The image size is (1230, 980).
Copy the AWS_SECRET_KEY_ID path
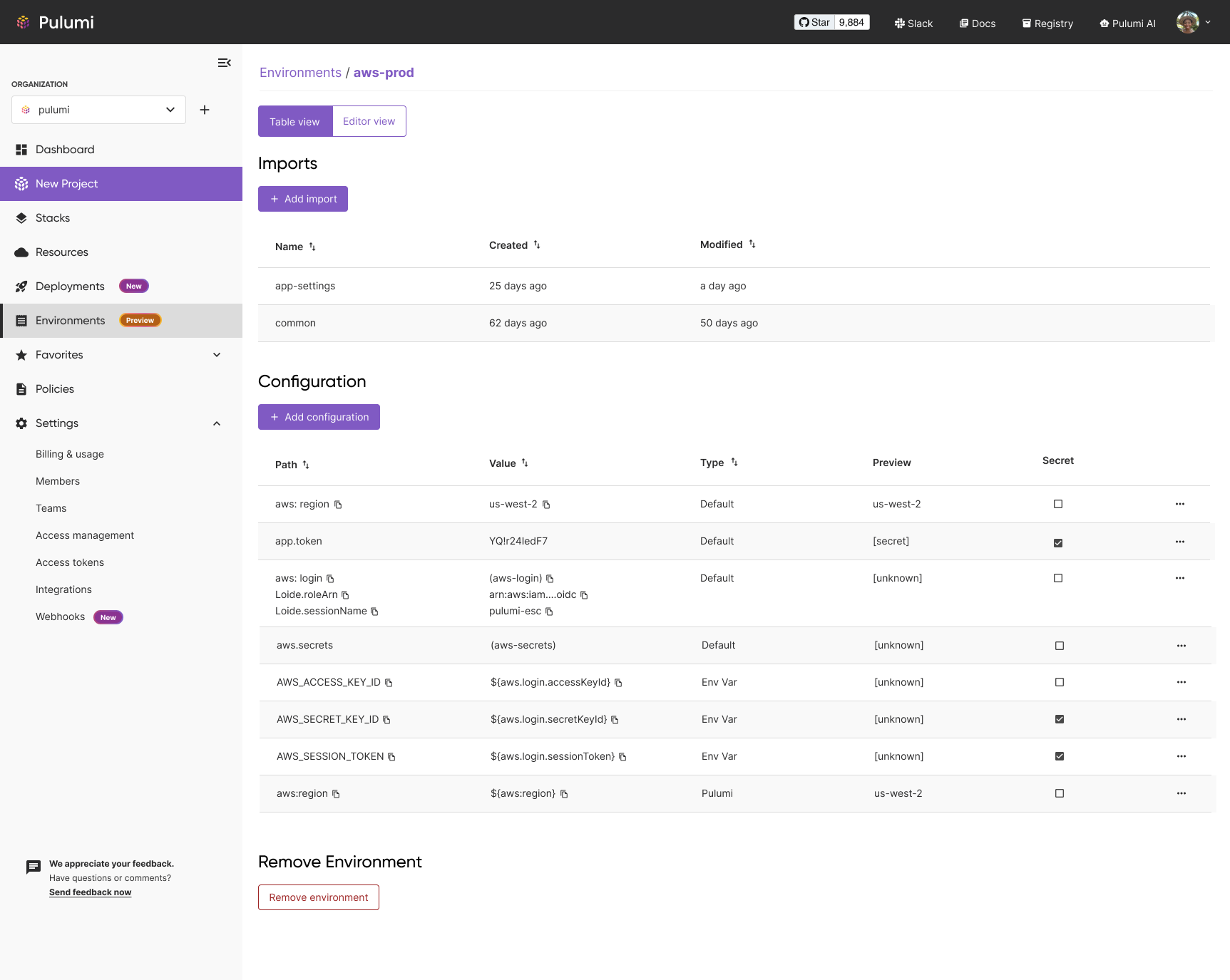pos(386,720)
